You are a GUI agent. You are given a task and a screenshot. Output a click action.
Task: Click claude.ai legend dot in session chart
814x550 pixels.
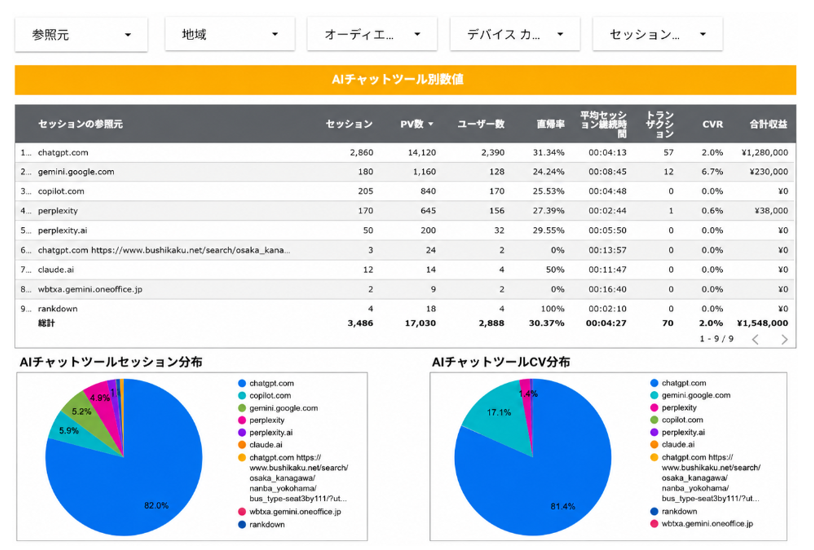(x=241, y=445)
